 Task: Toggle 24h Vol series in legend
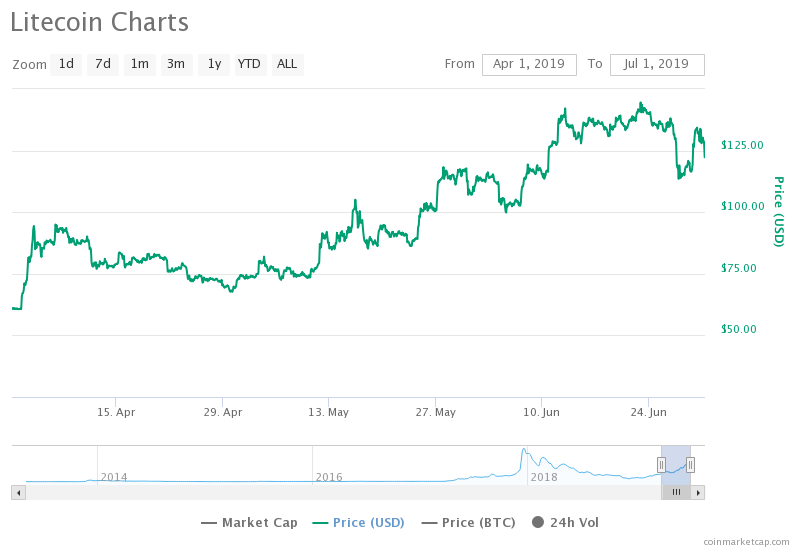tap(566, 522)
